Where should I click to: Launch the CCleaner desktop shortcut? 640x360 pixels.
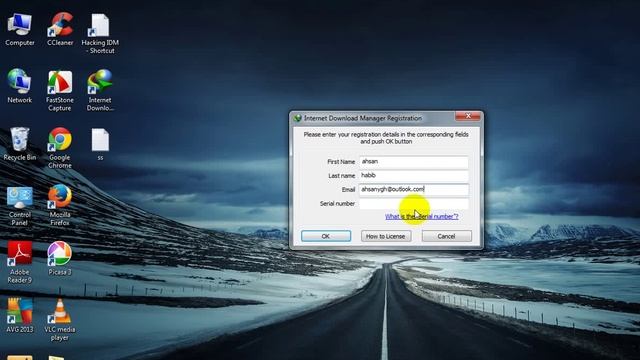(60, 29)
